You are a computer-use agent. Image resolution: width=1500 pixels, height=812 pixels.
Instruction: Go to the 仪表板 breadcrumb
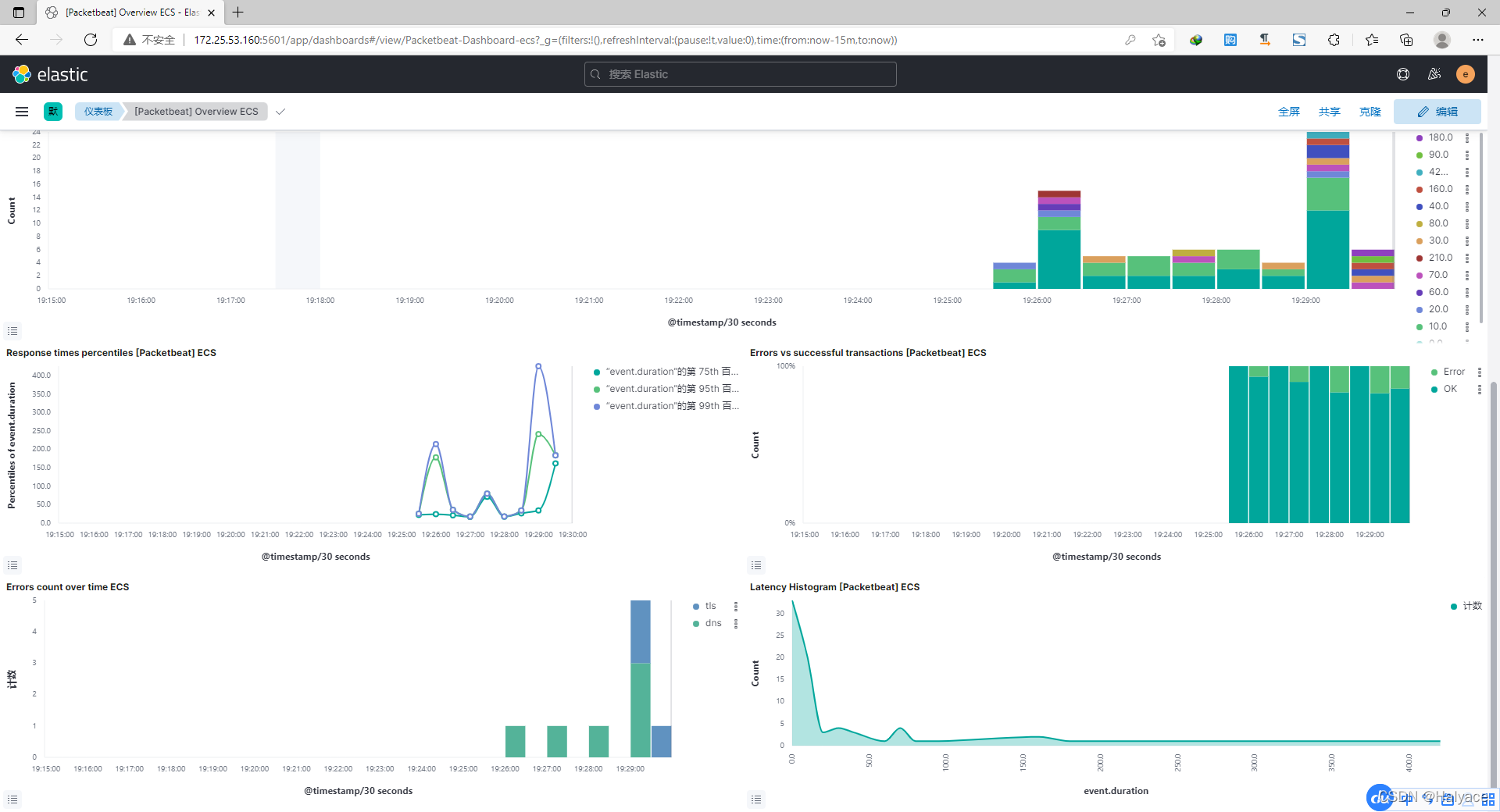point(98,112)
